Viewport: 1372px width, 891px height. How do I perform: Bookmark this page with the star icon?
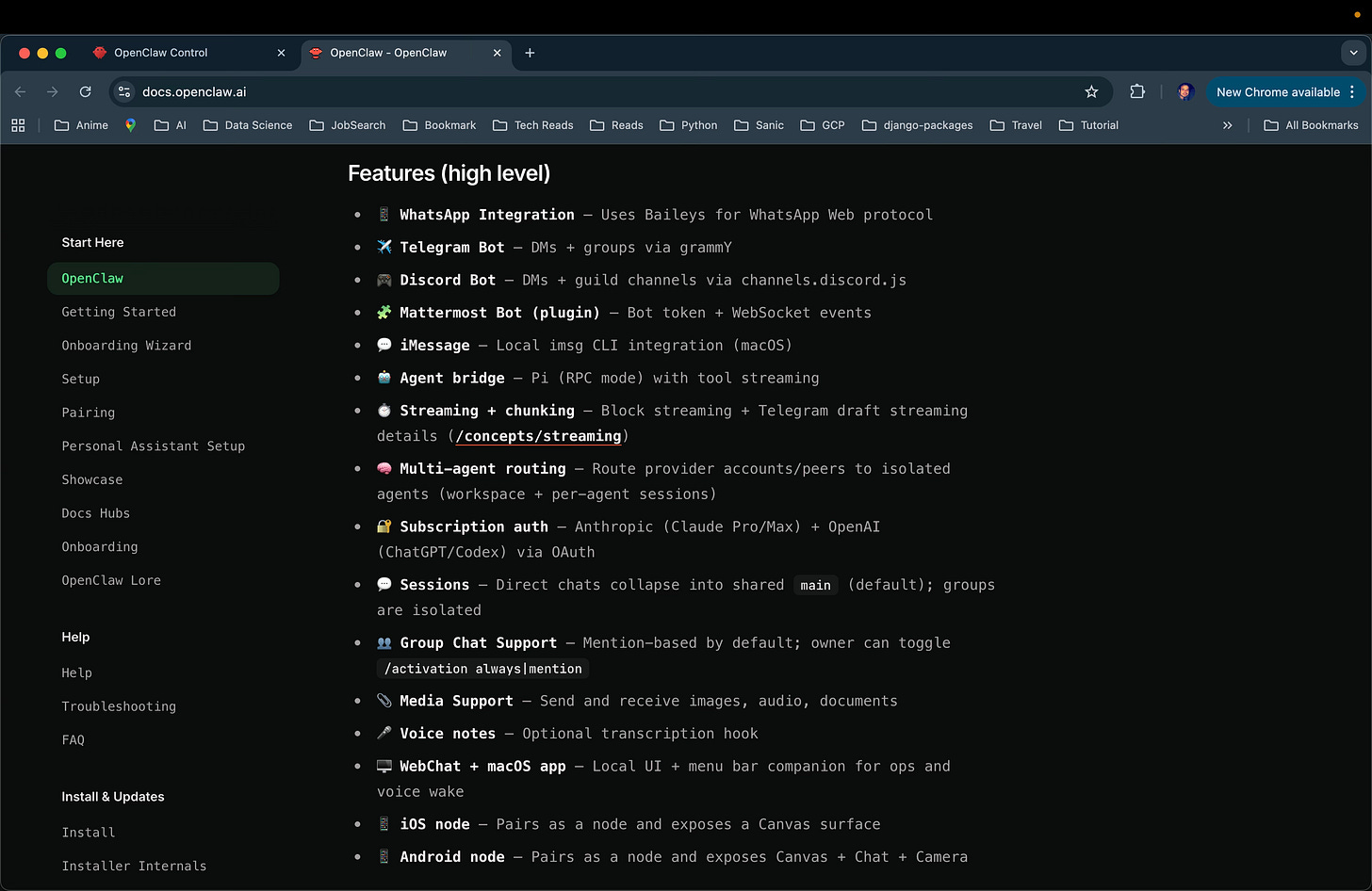1091,91
